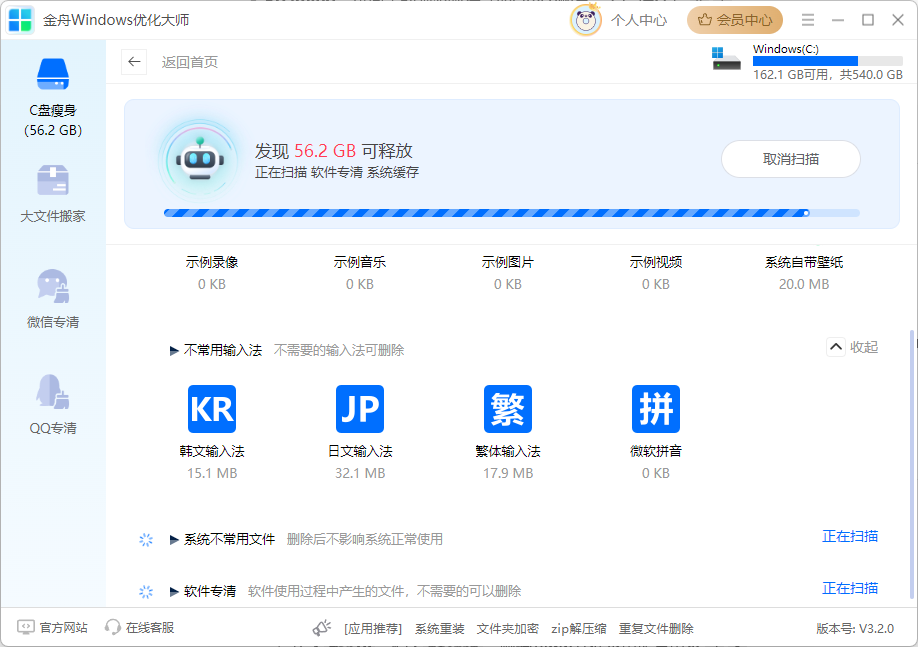Click 正在扫描 beside 软件专清
This screenshot has width=918, height=647.
(850, 588)
